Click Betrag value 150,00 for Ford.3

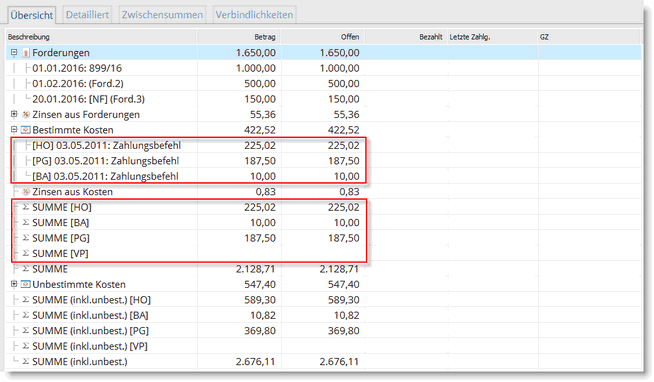pos(260,99)
